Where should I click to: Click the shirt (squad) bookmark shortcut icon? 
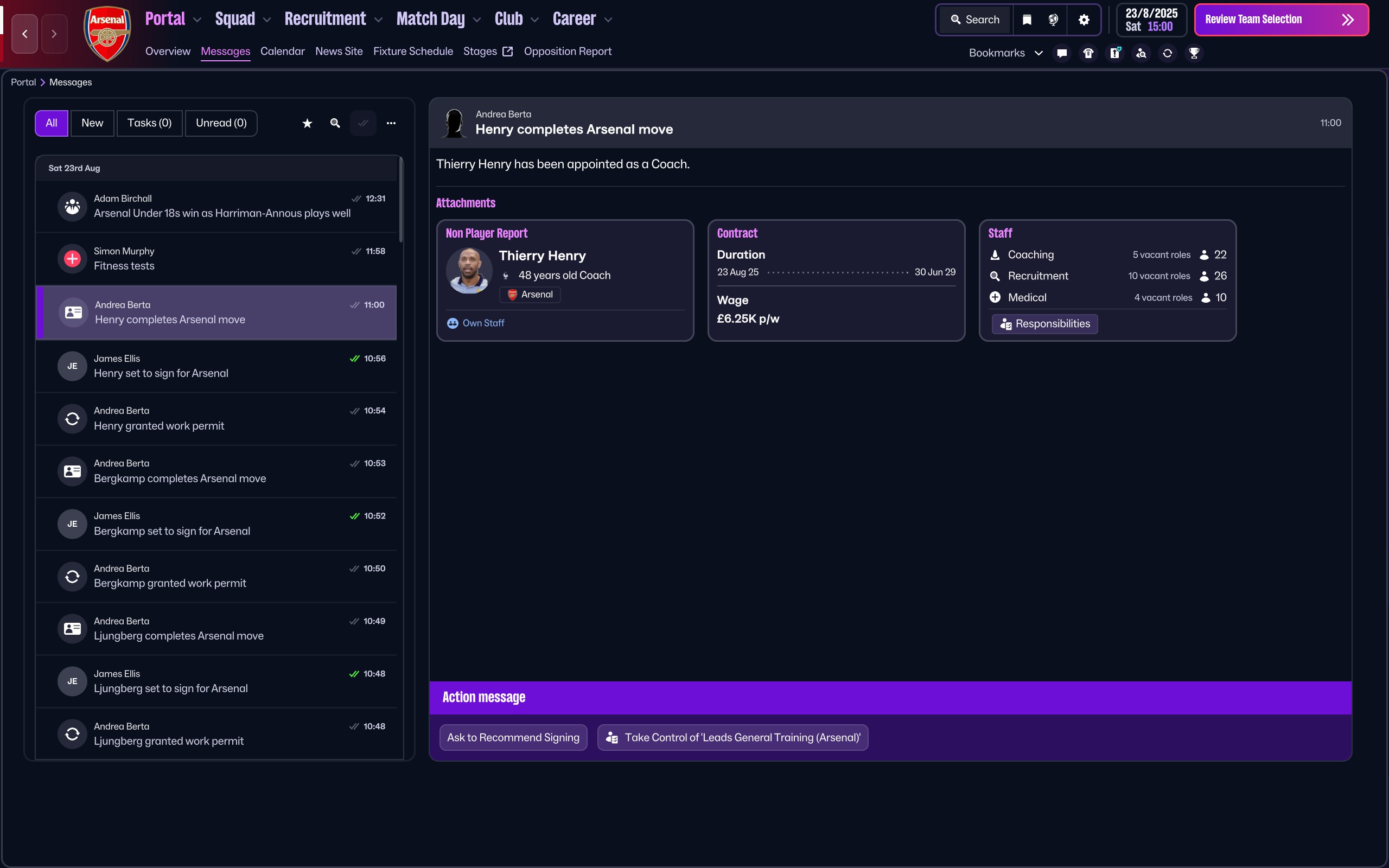(x=1088, y=53)
